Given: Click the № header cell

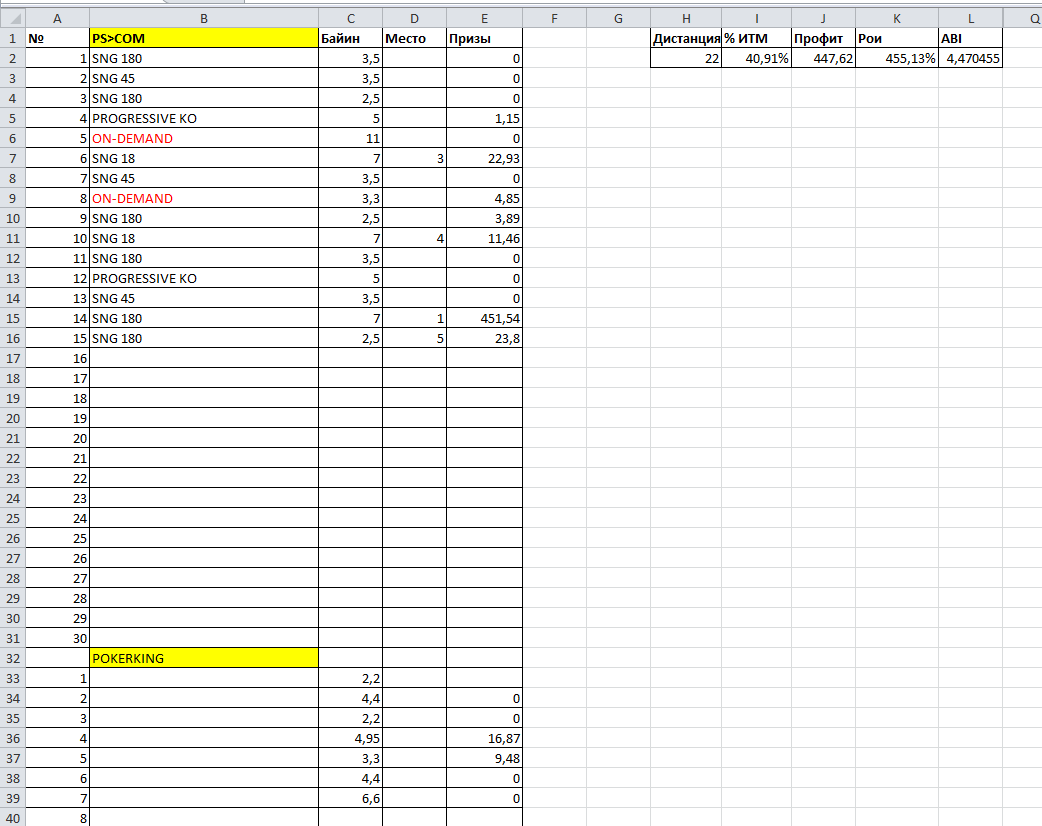Looking at the screenshot, I should (x=57, y=38).
